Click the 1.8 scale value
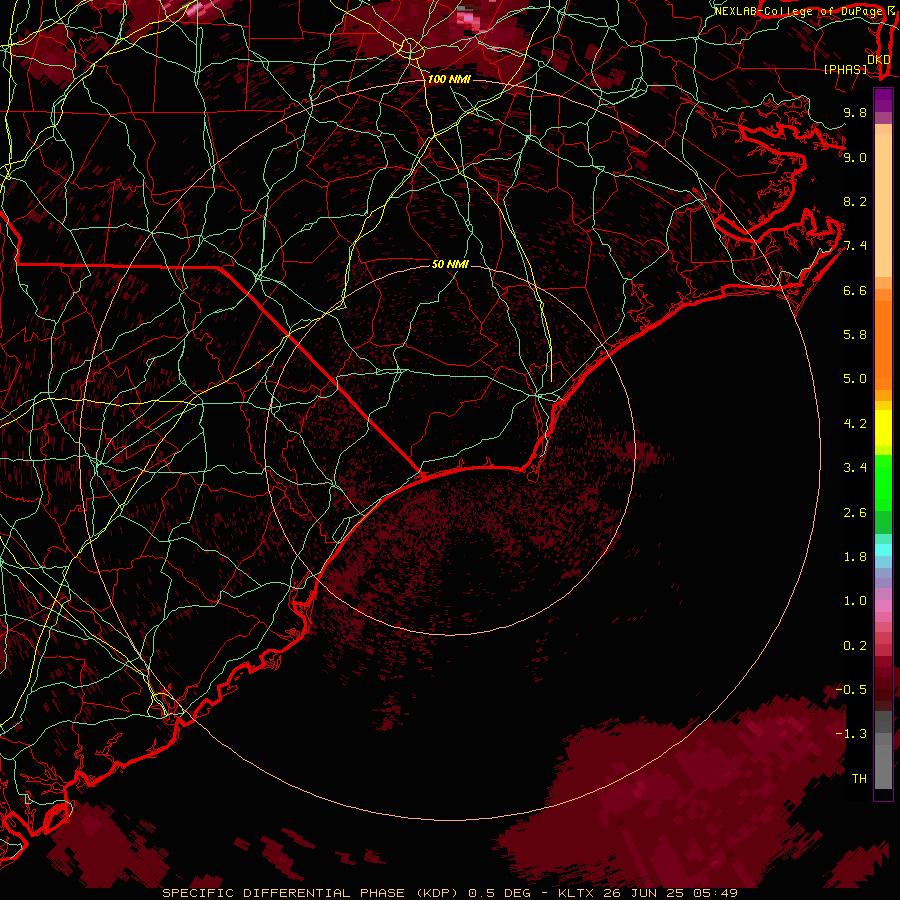 coord(855,557)
